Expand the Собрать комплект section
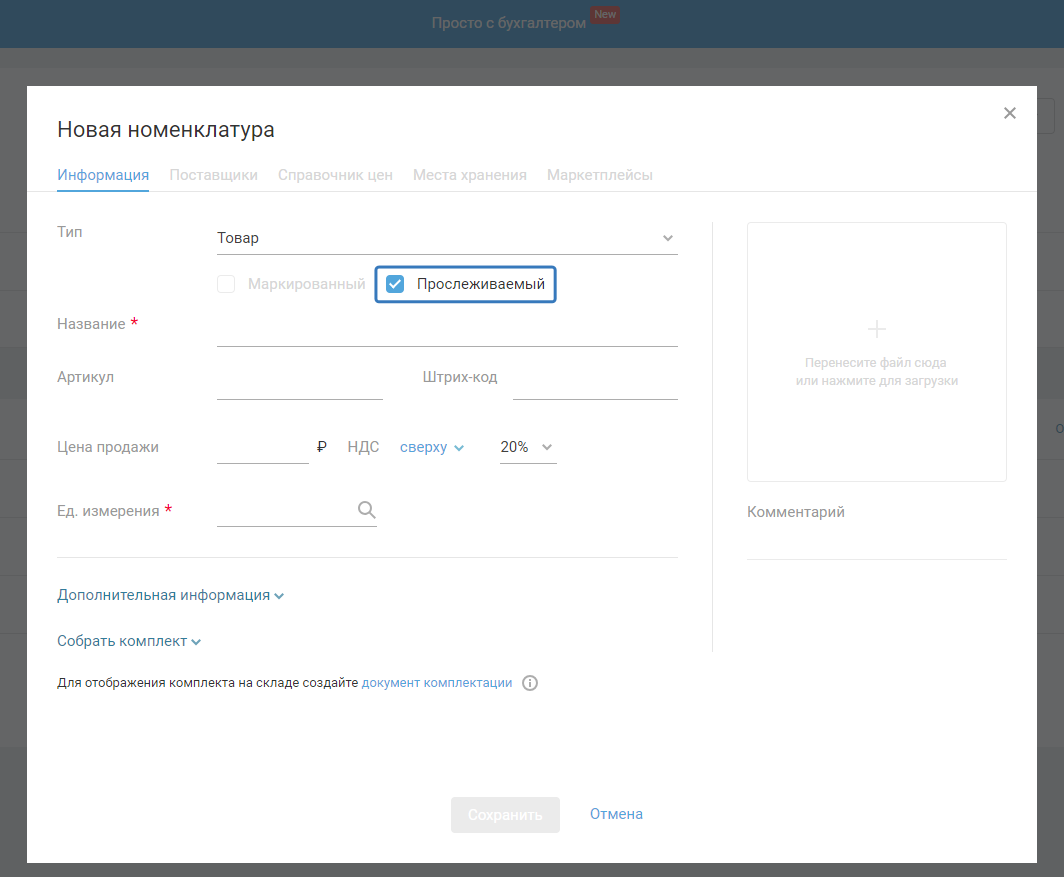The height and width of the screenshot is (877, 1064). tap(129, 642)
